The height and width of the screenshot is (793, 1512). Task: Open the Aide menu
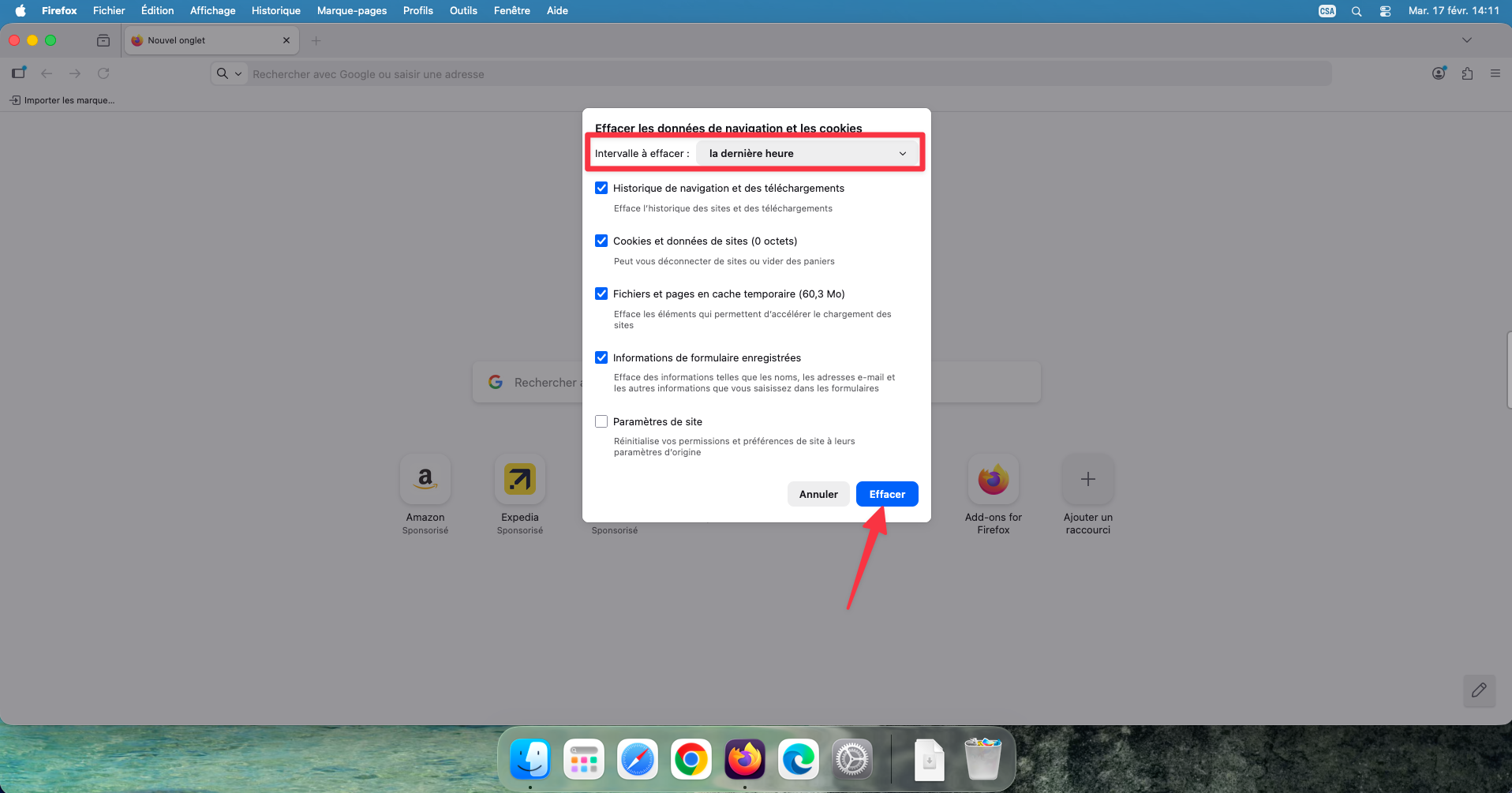pos(557,10)
